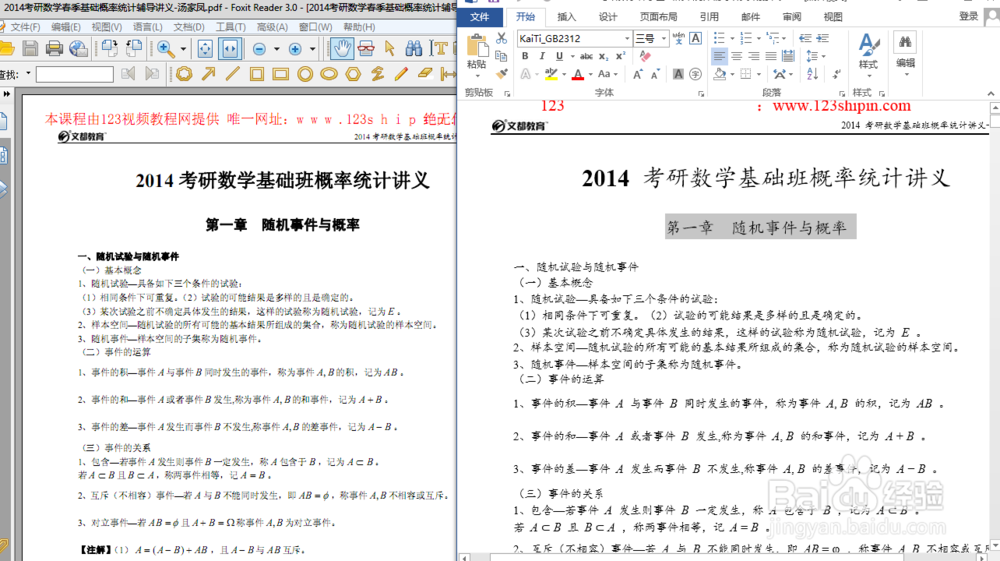
Task: Toggle Underline in Word ribbon
Action: 559,56
